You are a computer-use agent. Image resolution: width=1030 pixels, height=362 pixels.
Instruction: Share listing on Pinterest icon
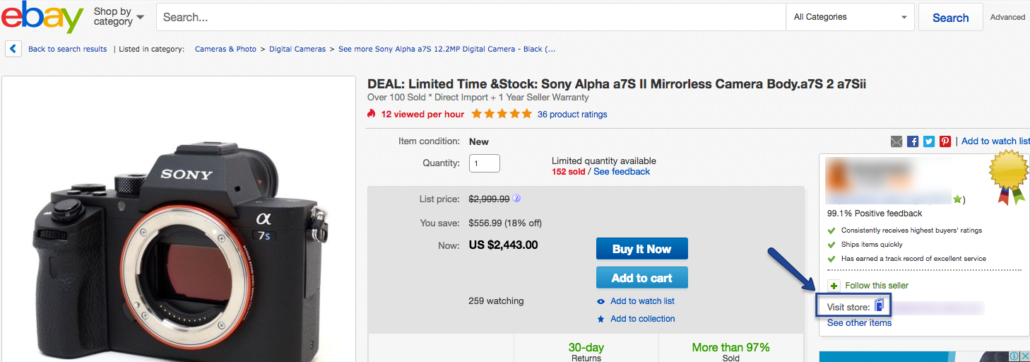tap(945, 141)
